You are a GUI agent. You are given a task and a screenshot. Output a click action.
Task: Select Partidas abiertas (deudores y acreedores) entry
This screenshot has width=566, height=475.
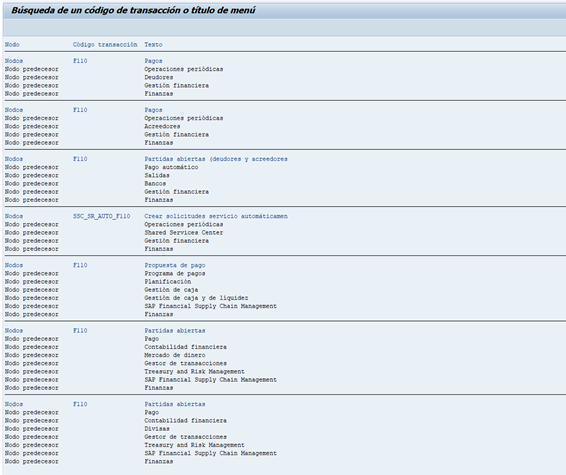tap(216, 159)
